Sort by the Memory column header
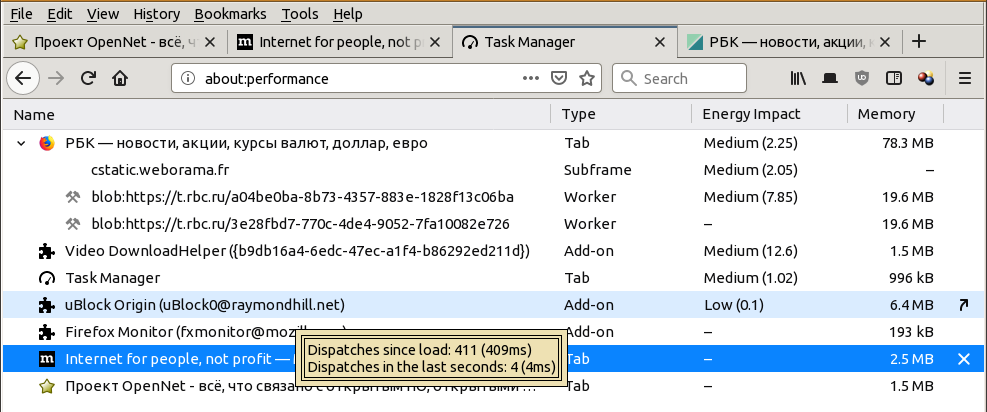The width and height of the screenshot is (987, 412). (886, 114)
